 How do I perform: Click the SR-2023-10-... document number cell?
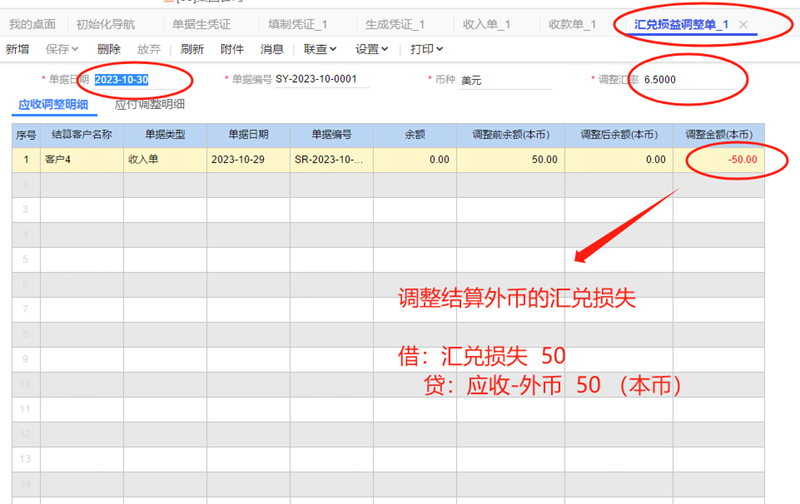pyautogui.click(x=332, y=160)
